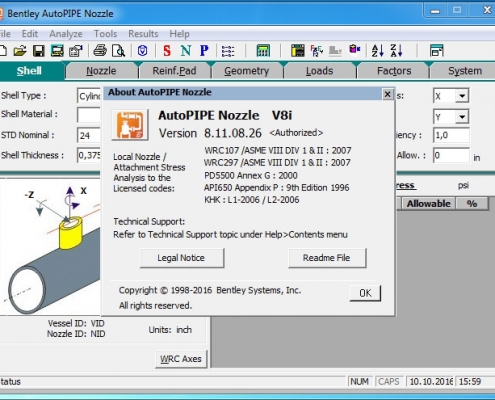Click the WRC Axes button
This screenshot has width=495, height=400.
181,359
